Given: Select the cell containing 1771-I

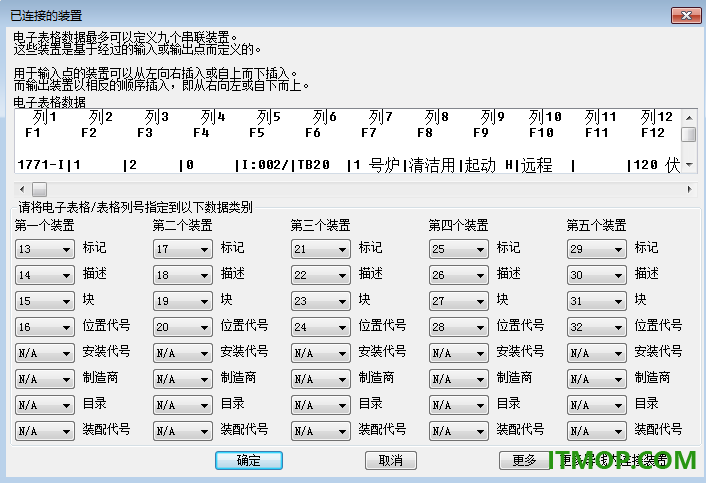Looking at the screenshot, I should coord(41,165).
